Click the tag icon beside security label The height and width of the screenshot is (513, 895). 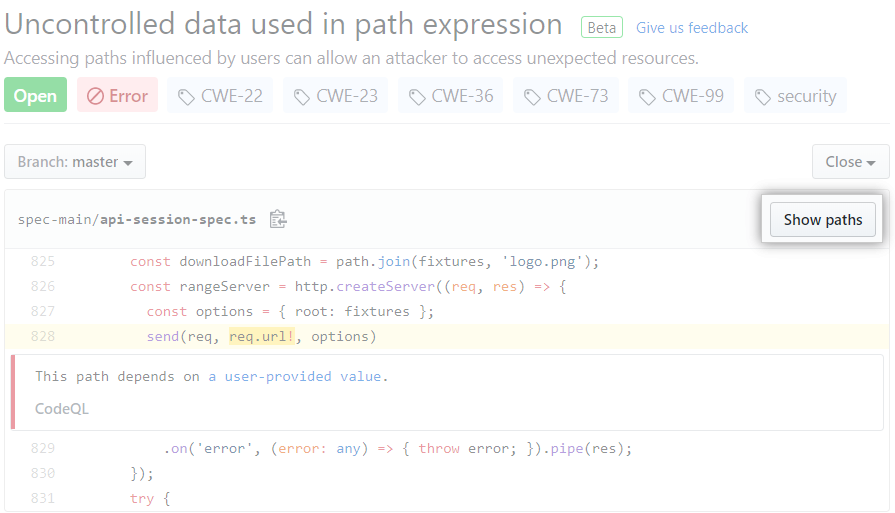point(763,96)
